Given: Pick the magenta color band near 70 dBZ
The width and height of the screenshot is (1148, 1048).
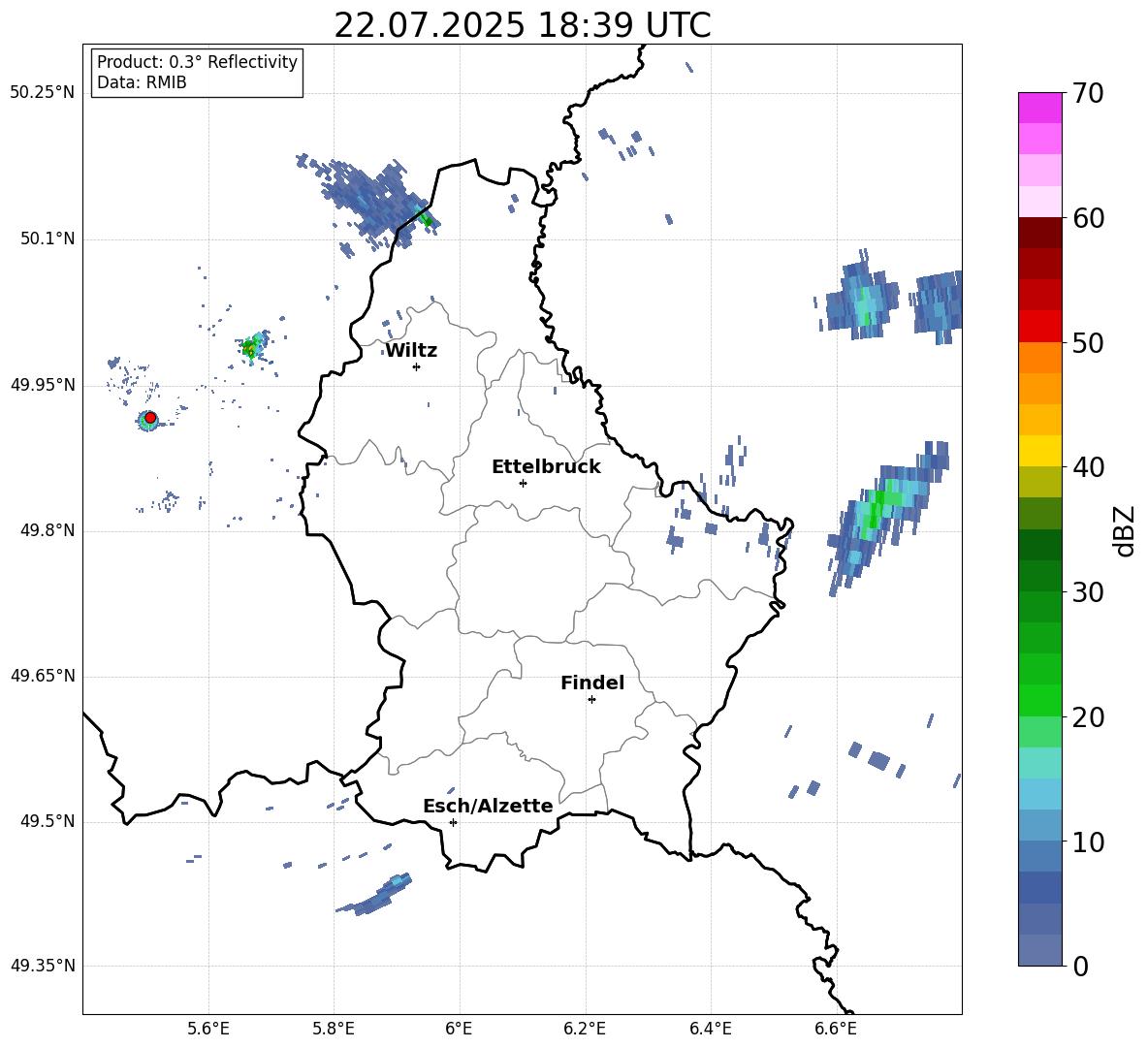Looking at the screenshot, I should [x=1040, y=109].
